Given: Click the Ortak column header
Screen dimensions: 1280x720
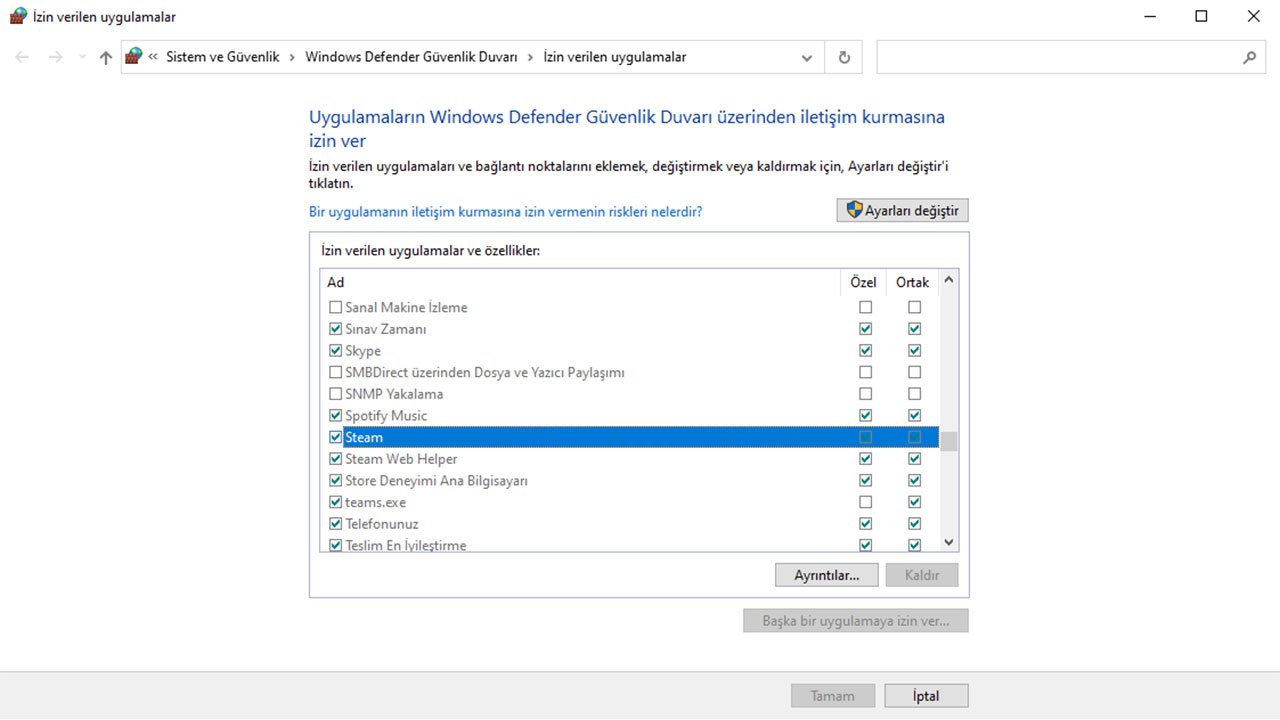Looking at the screenshot, I should (912, 283).
